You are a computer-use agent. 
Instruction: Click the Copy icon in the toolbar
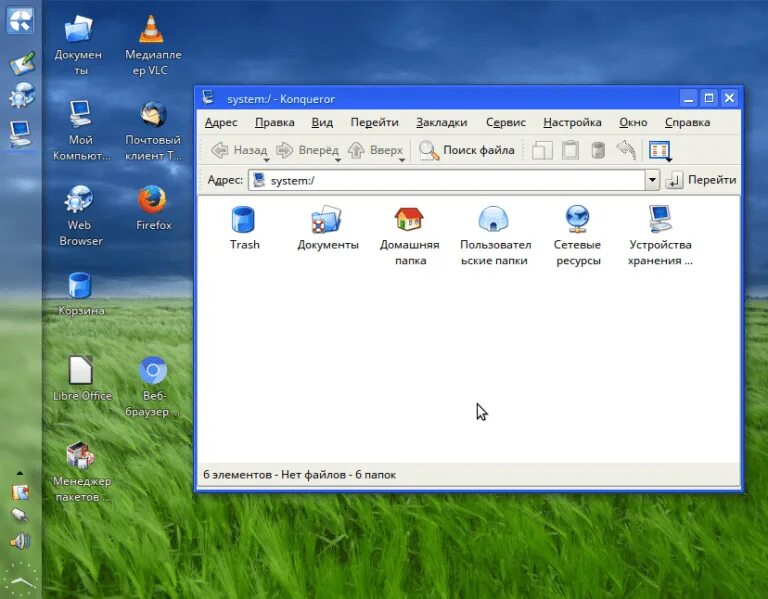[542, 150]
